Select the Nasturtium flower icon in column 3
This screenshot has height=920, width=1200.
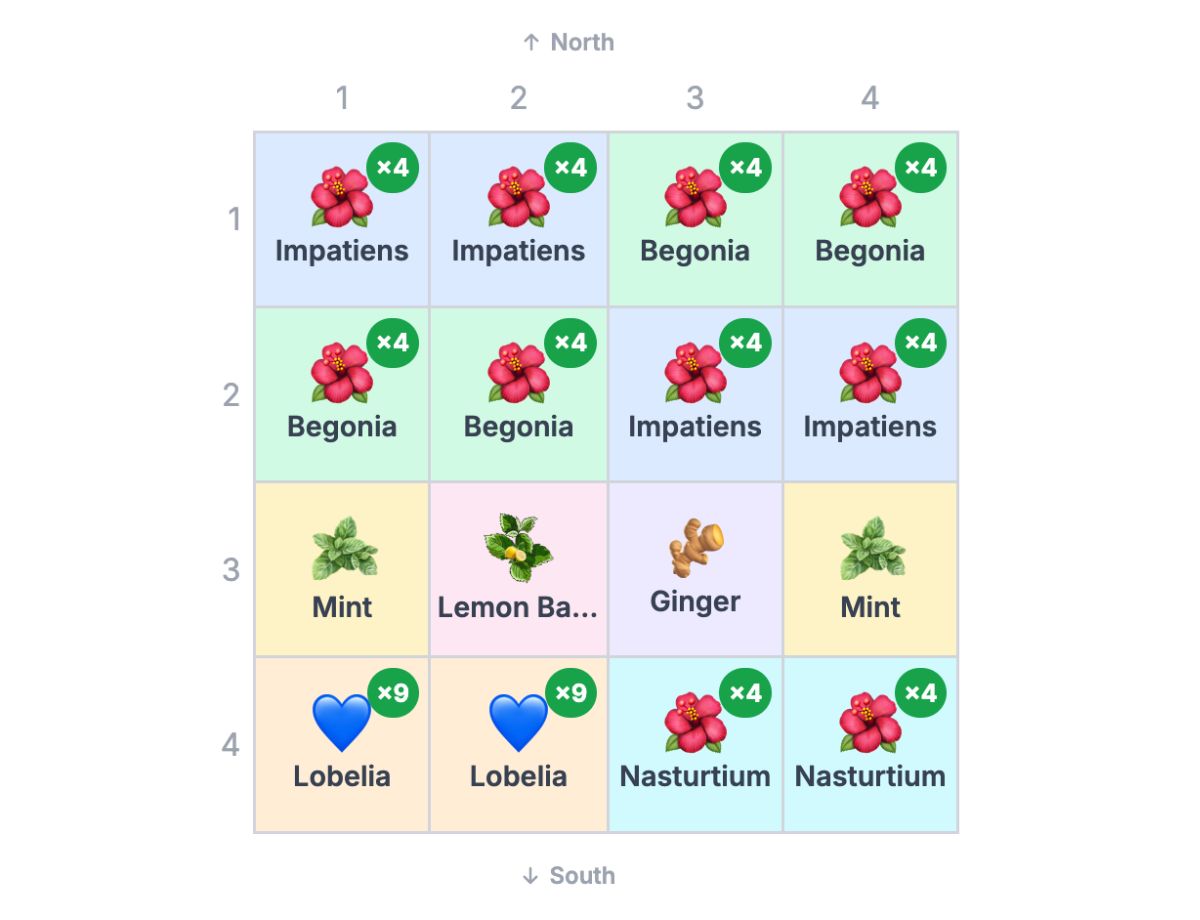point(695,722)
